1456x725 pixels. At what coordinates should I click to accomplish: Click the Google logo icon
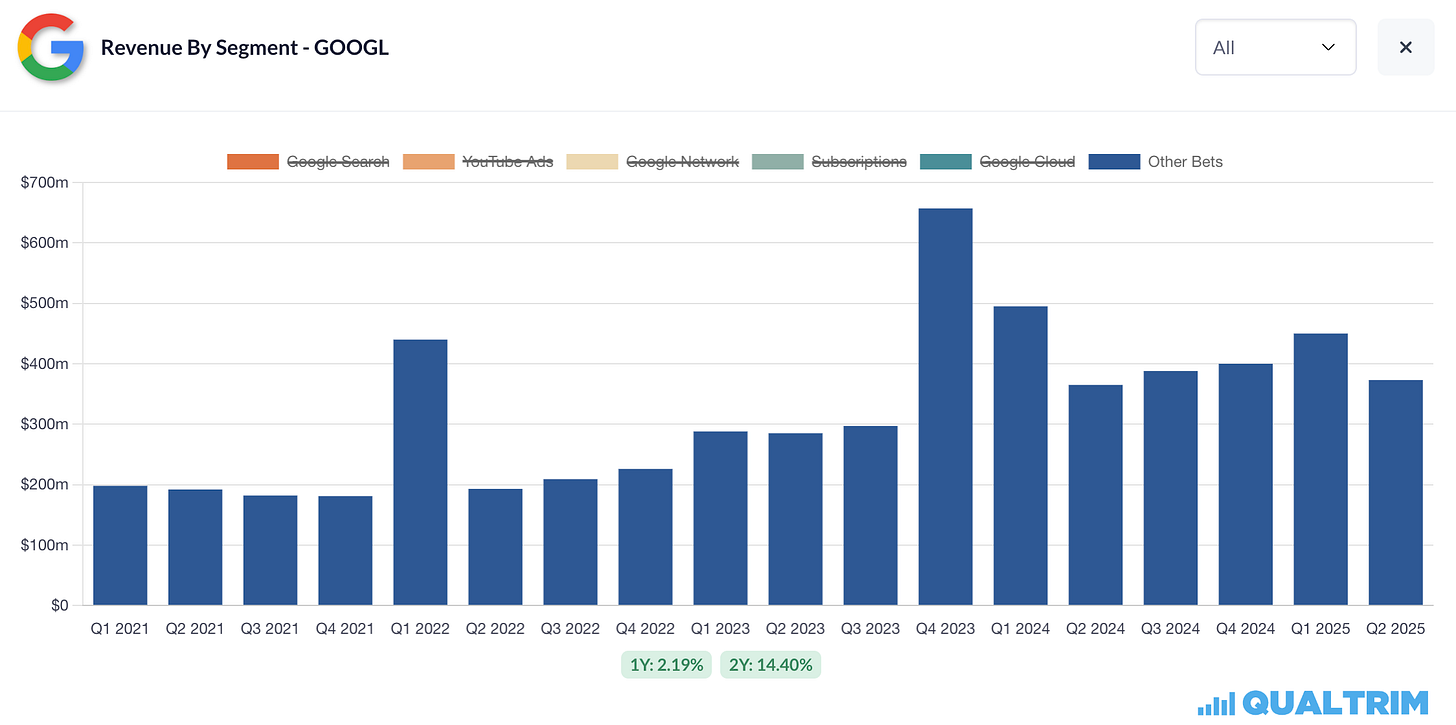tap(51, 47)
